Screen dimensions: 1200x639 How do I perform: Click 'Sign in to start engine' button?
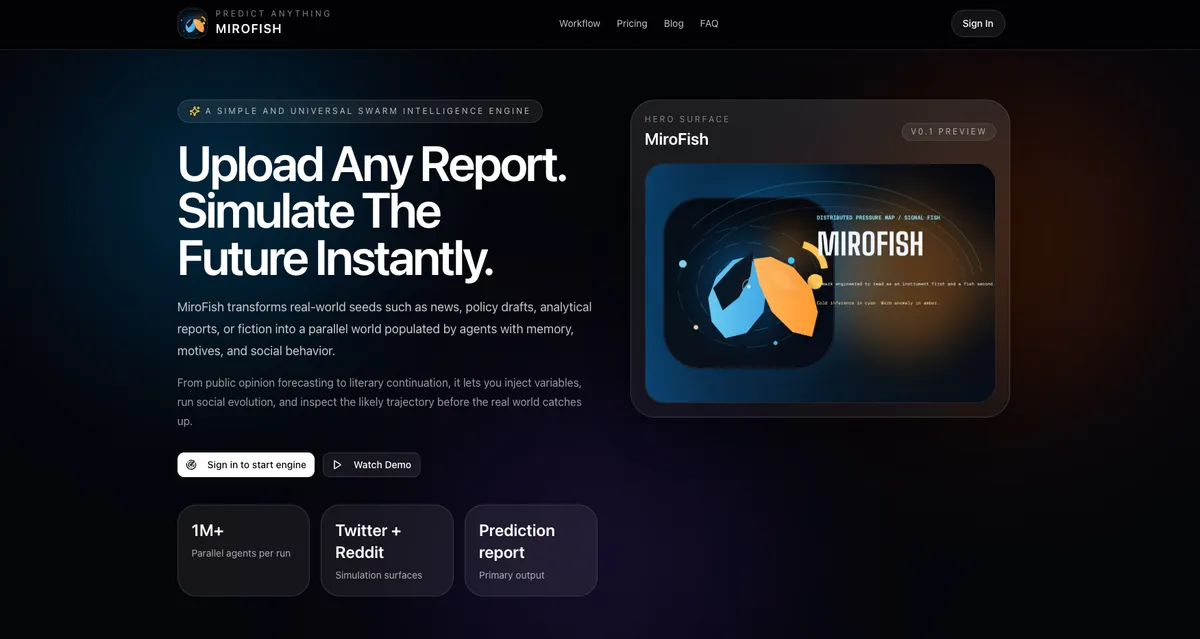click(x=246, y=465)
